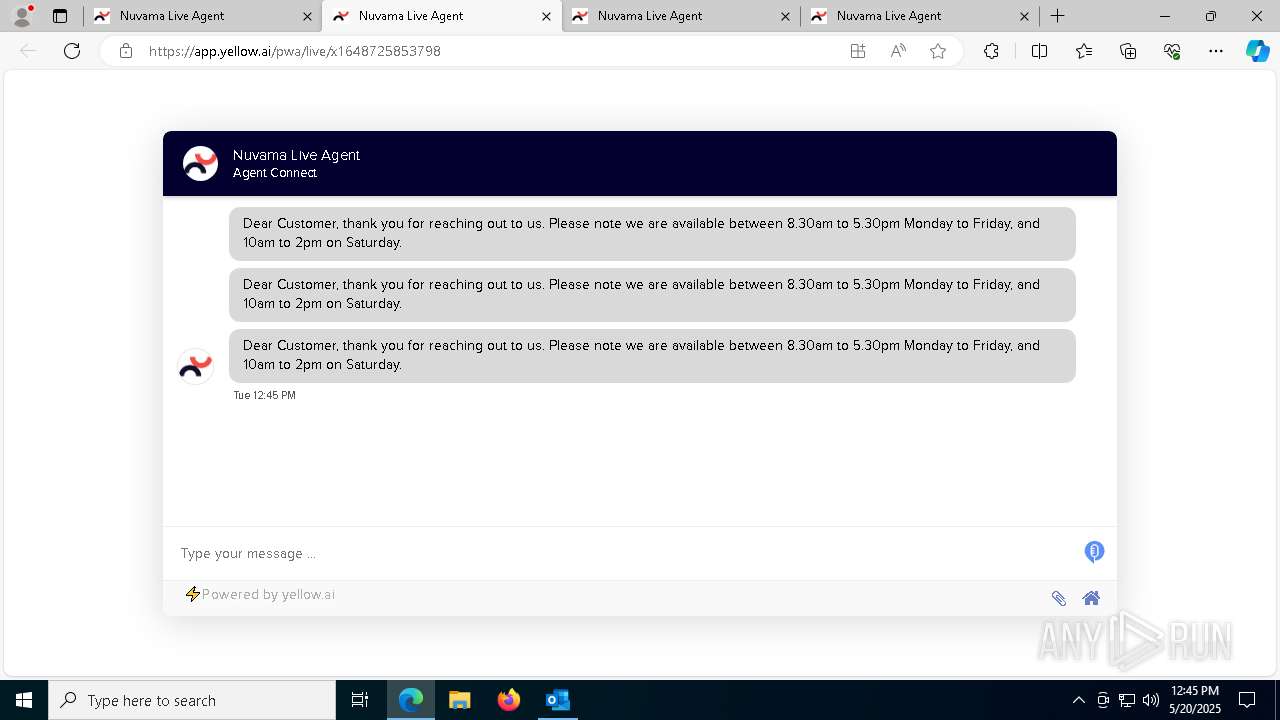Click the Nuvama logo in chat header

[200, 163]
